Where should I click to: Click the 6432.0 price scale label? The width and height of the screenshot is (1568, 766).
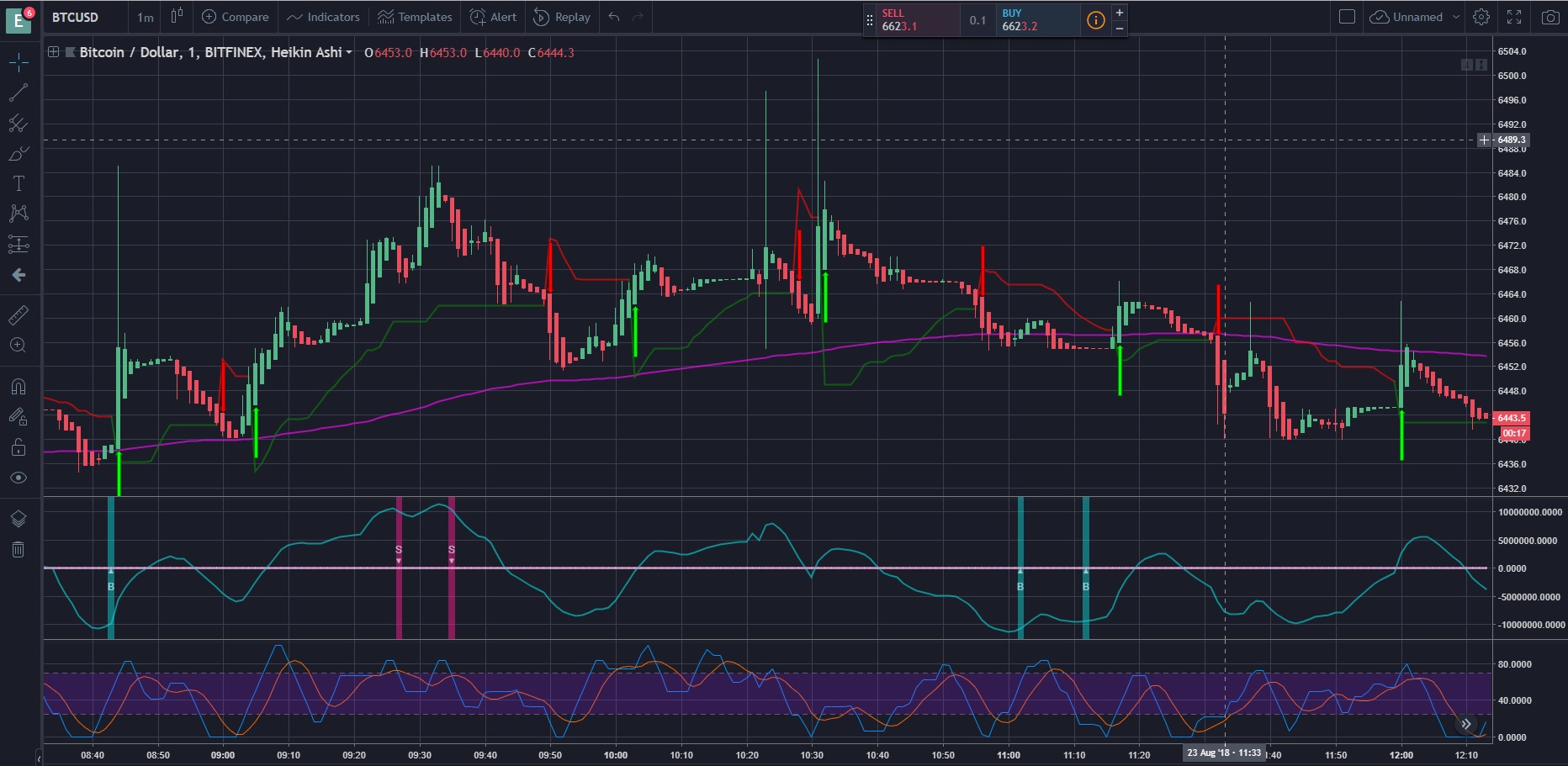coord(1512,489)
